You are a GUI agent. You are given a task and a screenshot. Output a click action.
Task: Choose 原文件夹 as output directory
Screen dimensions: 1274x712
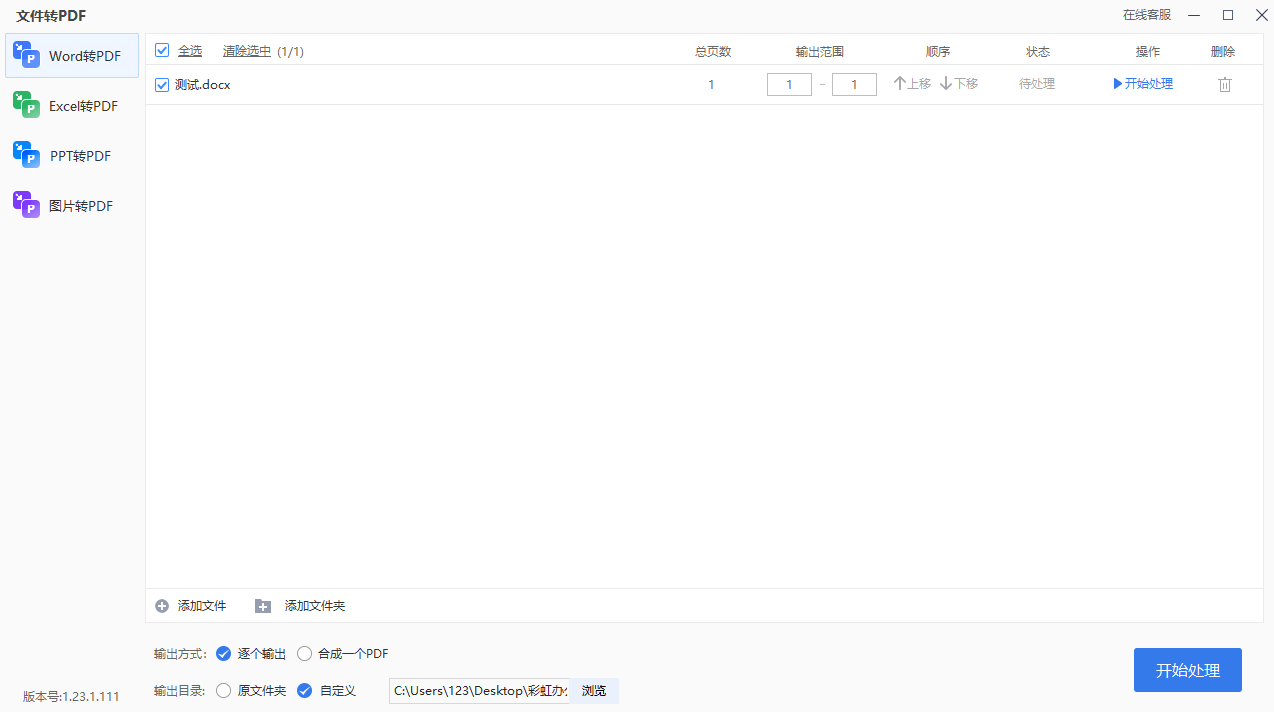[x=223, y=690]
